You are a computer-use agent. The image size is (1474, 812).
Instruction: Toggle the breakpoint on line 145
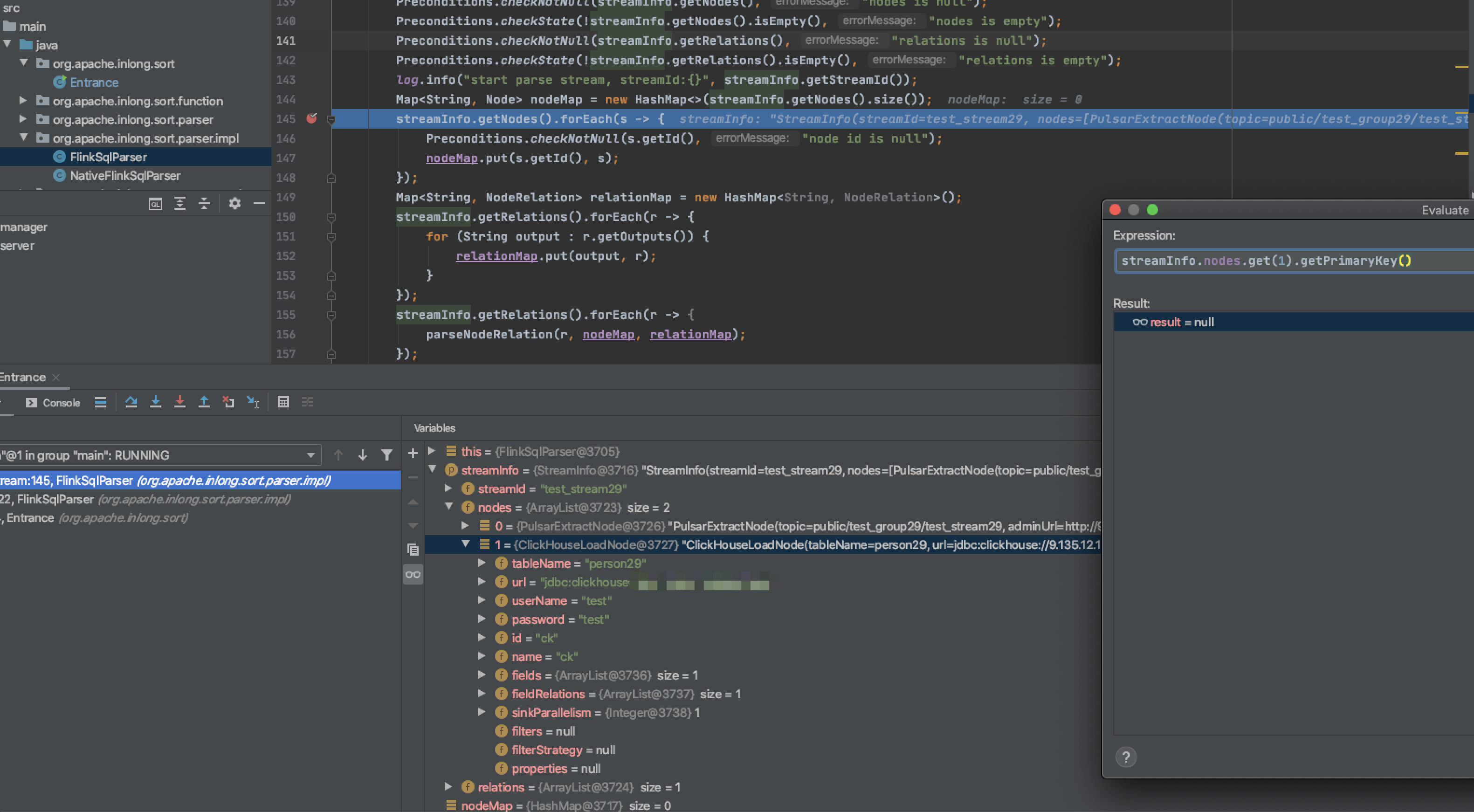coord(311,118)
